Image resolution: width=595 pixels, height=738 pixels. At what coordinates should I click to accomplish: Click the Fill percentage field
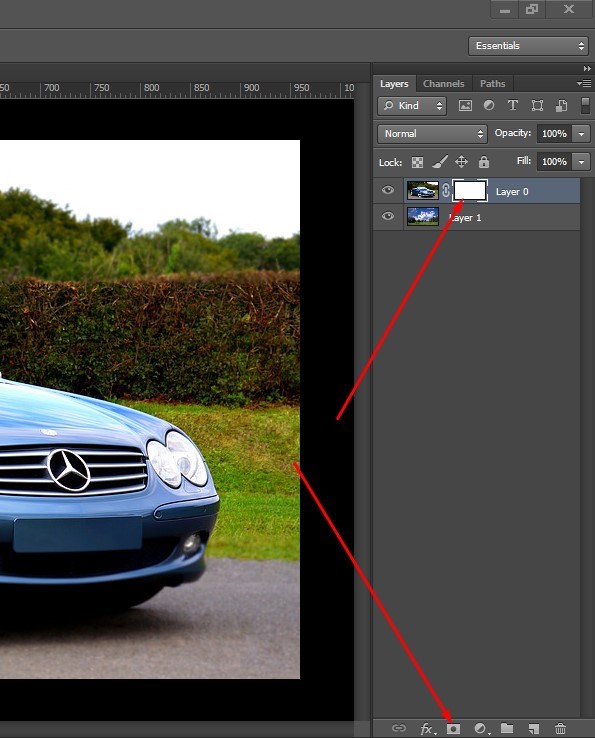(x=555, y=162)
